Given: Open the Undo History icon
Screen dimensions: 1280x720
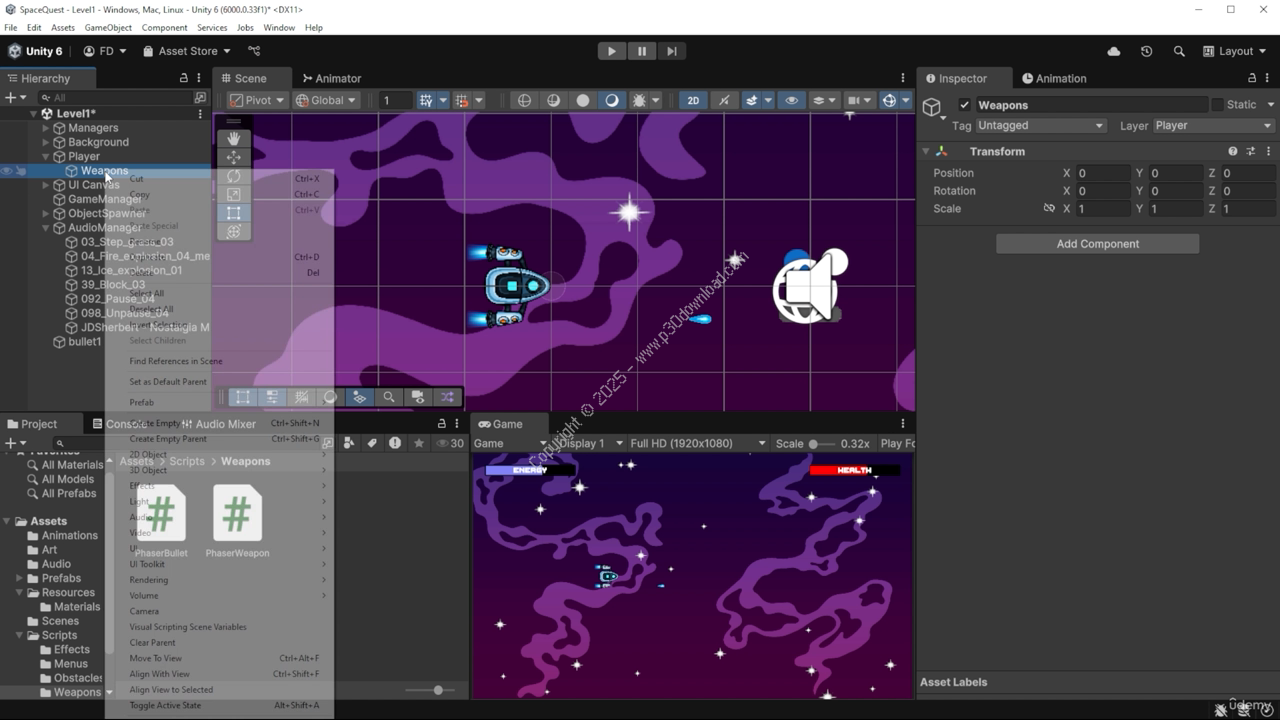Looking at the screenshot, I should pos(1146,51).
